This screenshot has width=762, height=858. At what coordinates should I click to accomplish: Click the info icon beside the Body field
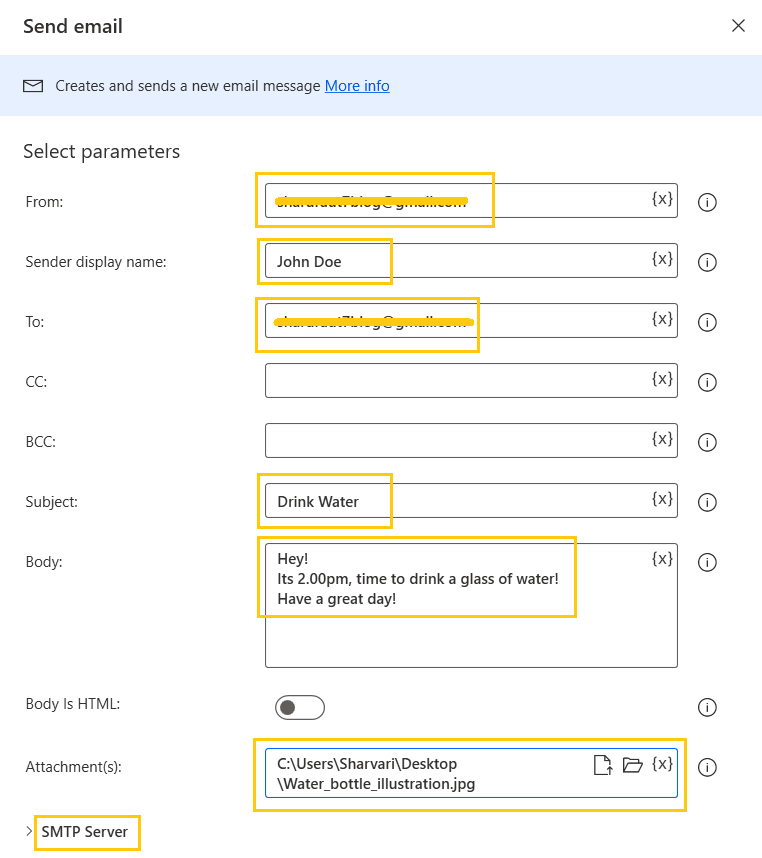[x=707, y=562]
